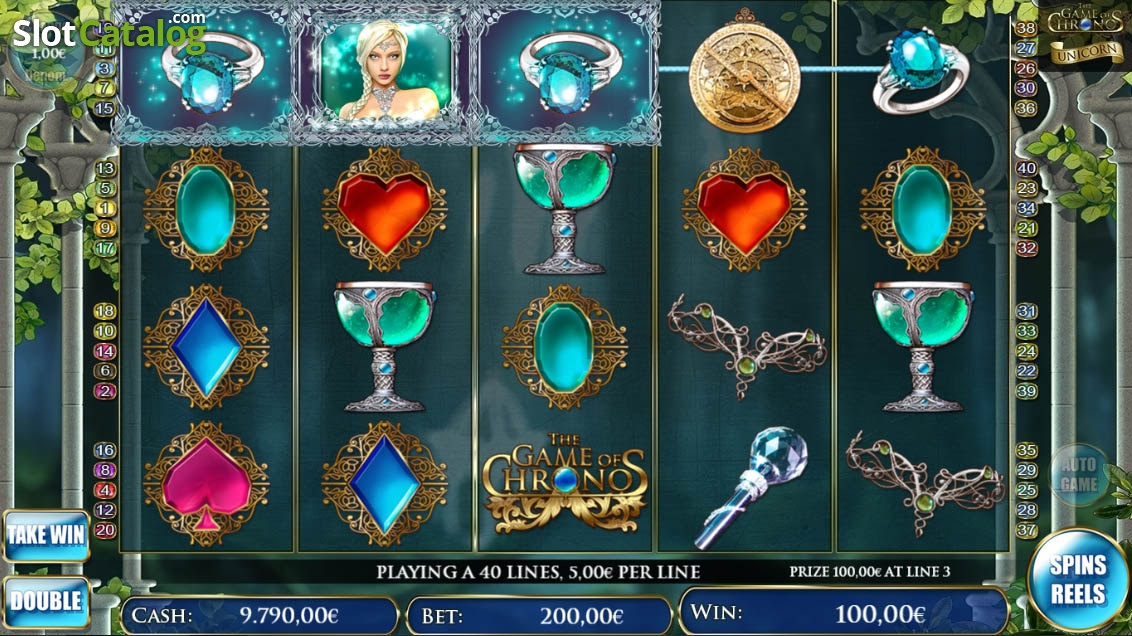Click the pink spade symbol

tap(206, 484)
